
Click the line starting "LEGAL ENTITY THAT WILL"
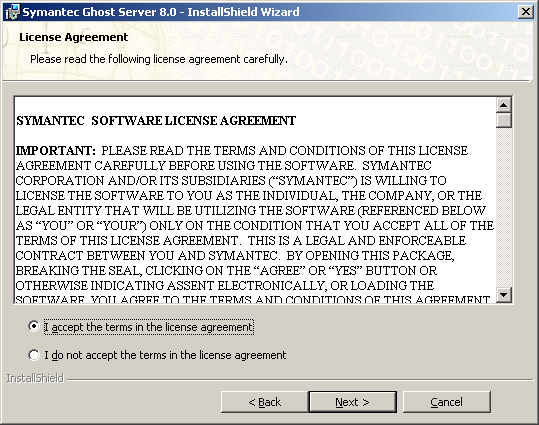251,210
